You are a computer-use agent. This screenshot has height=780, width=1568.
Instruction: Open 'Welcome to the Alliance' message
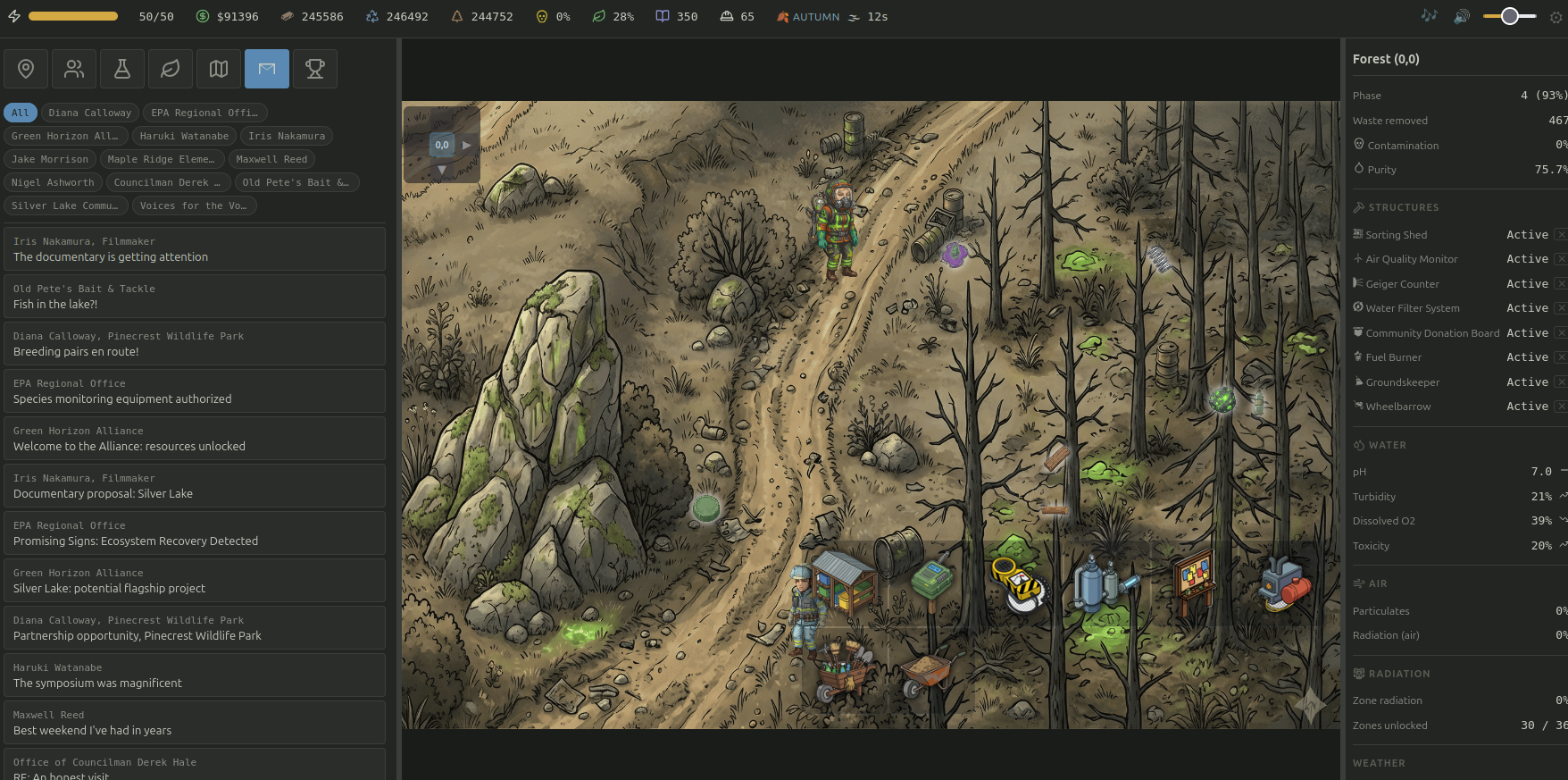(x=195, y=439)
